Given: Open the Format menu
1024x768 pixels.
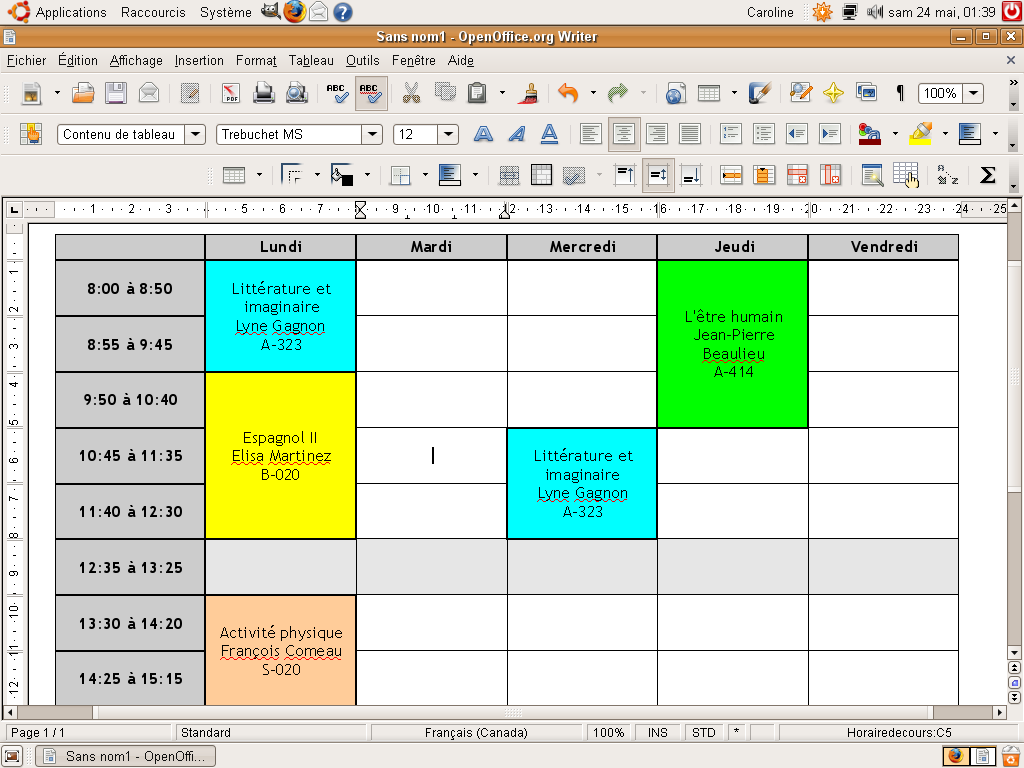Looking at the screenshot, I should (256, 60).
